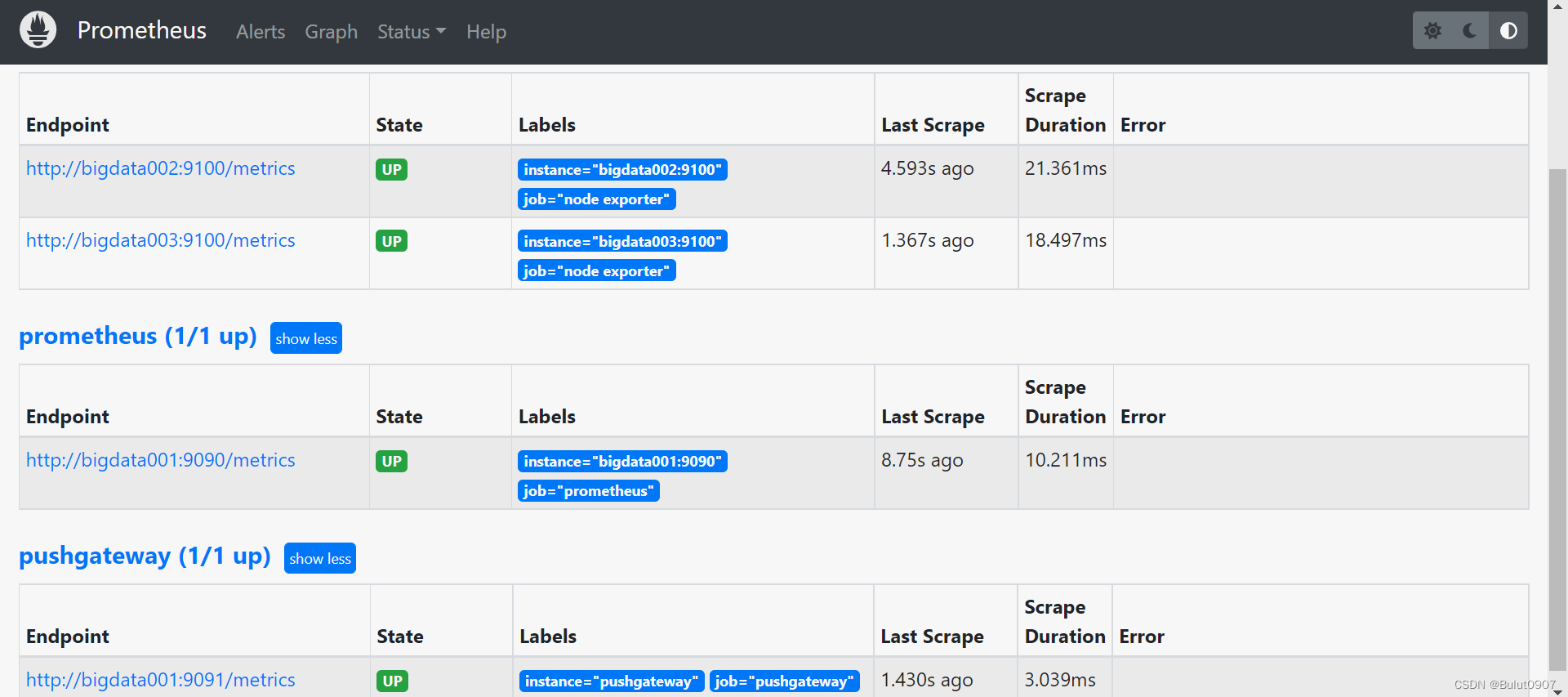Click the instance="pushgateway" label
This screenshot has width=1568, height=697.
(x=612, y=681)
